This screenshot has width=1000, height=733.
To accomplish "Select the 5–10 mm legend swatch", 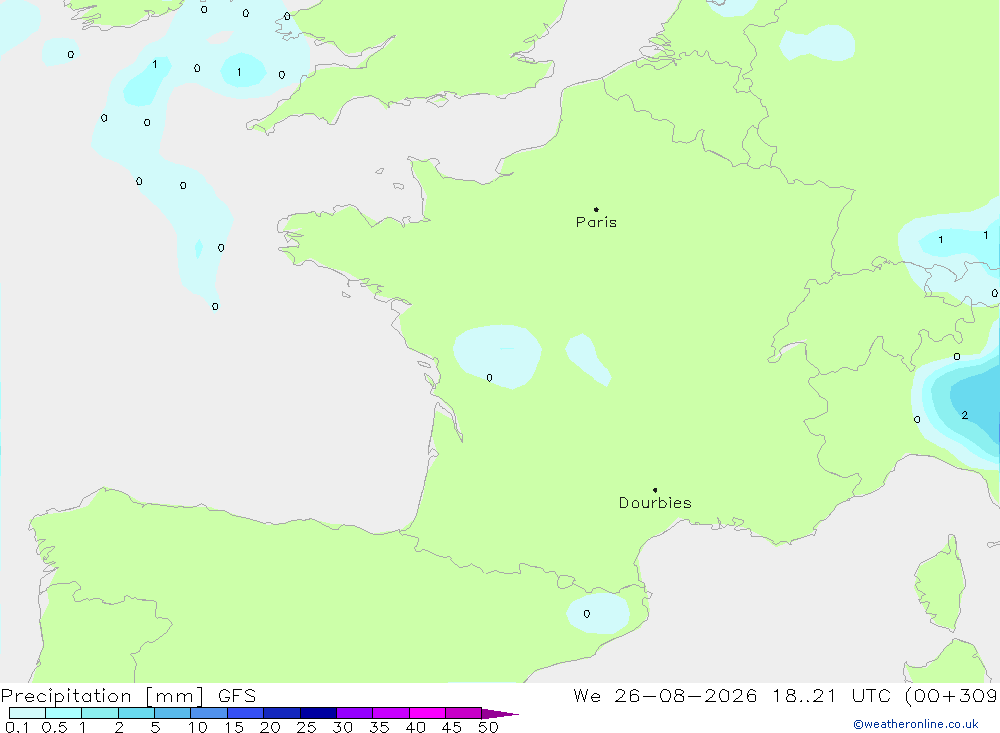I will 173,713.
